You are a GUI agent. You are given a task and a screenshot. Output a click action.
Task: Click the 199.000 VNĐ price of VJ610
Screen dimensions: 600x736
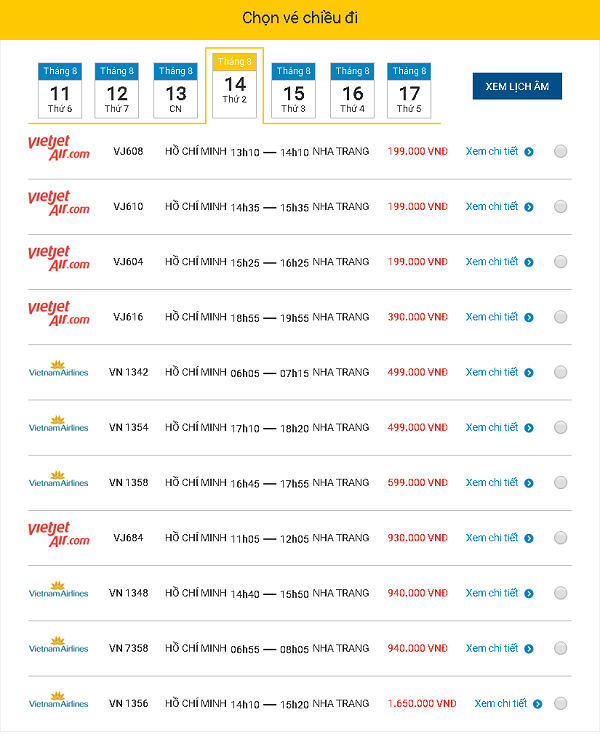click(x=418, y=207)
